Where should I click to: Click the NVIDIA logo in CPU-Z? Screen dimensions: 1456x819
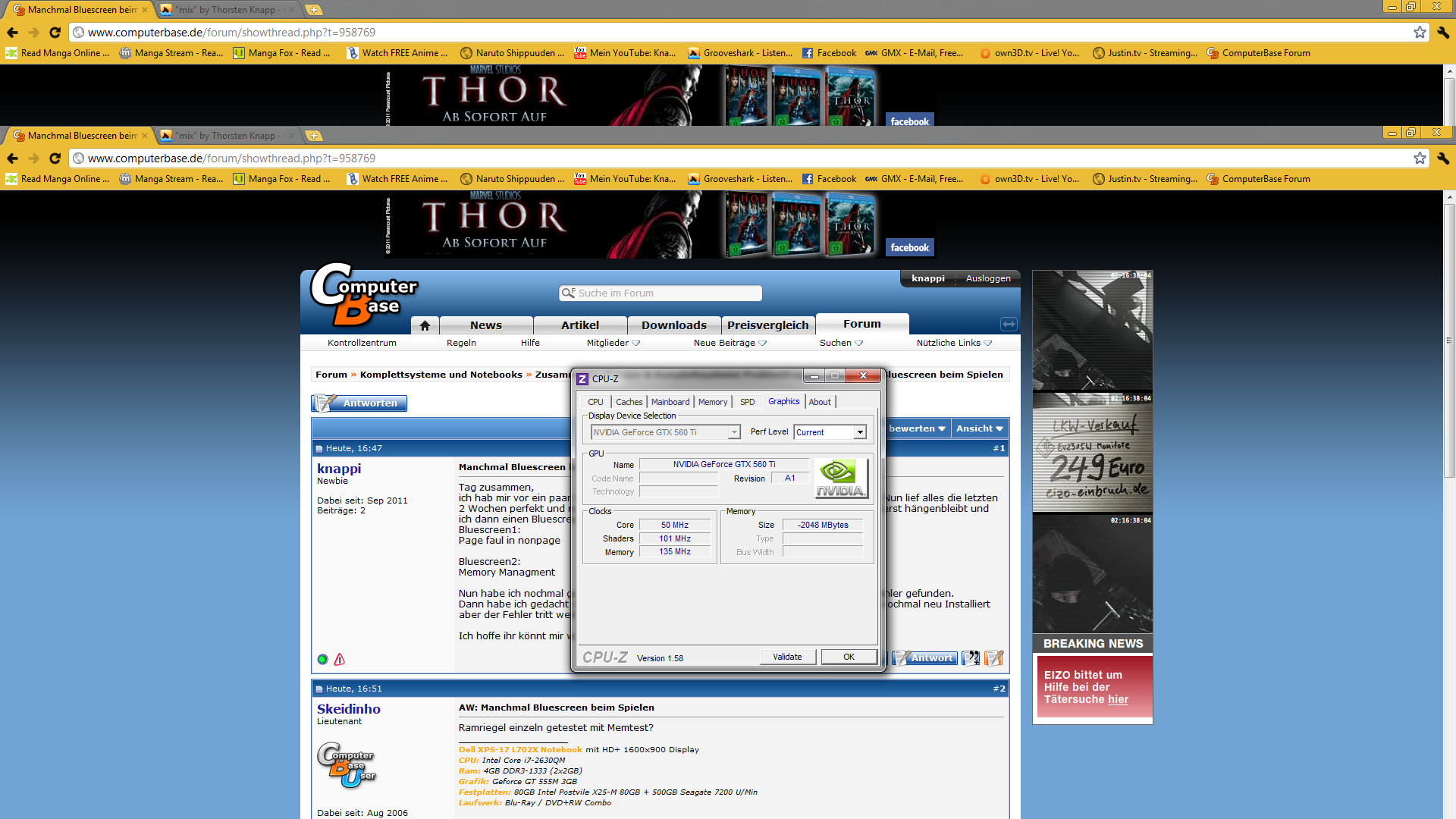point(840,479)
